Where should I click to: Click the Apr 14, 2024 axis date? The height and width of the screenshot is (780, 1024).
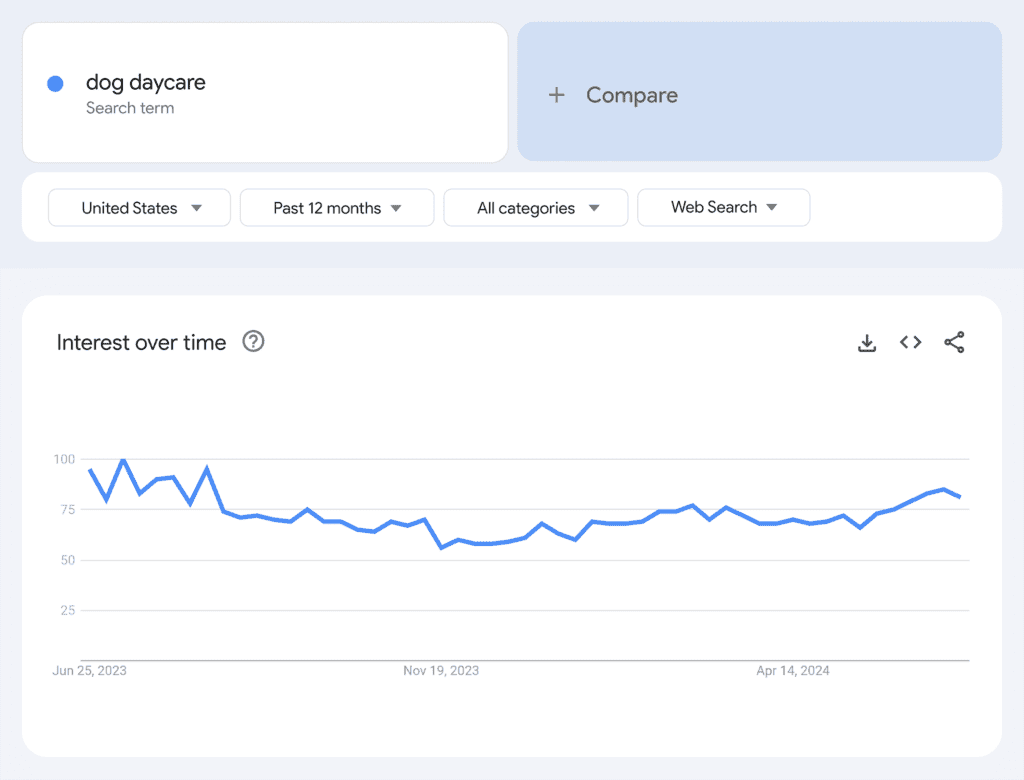[x=792, y=670]
